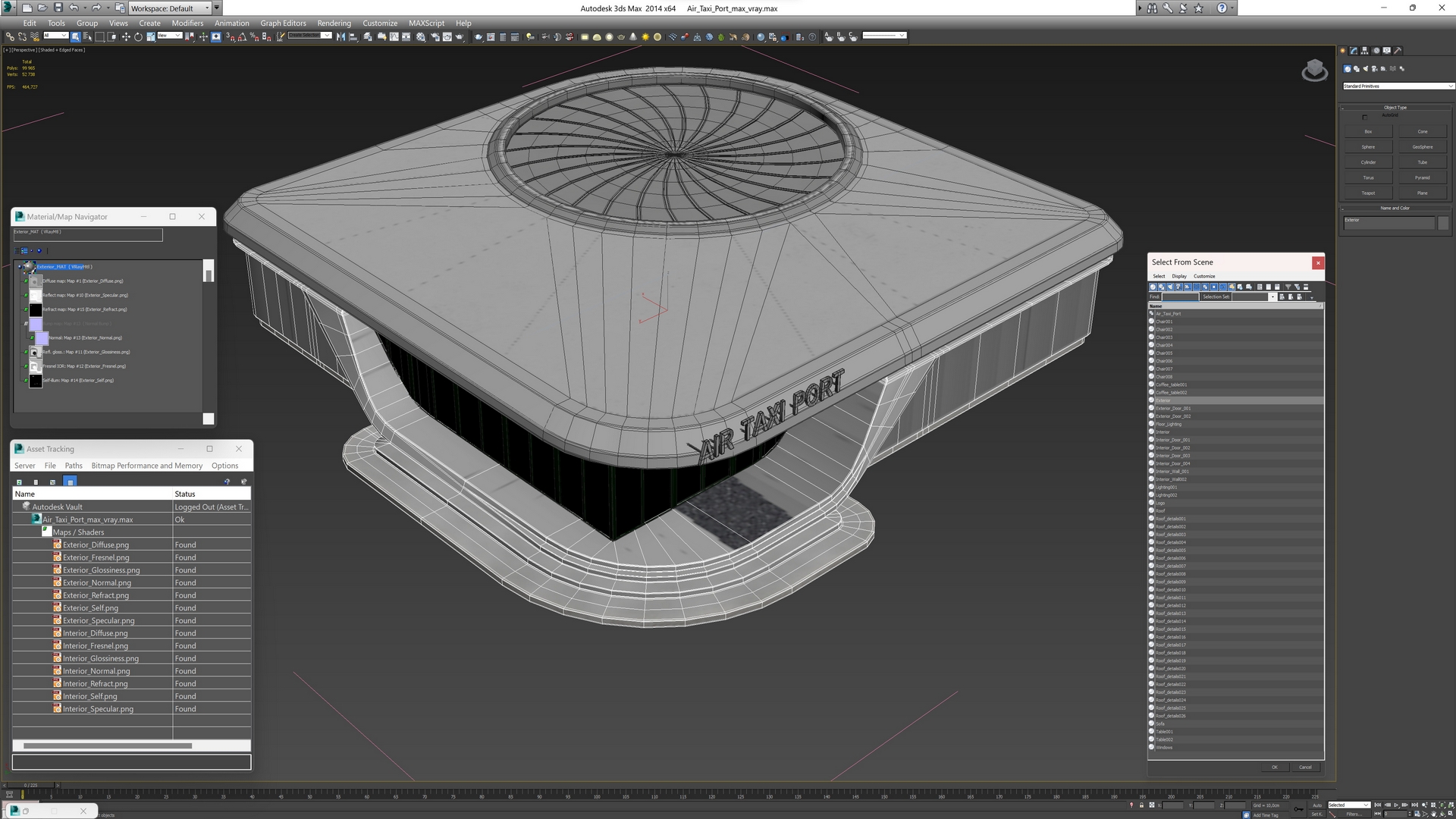Click the object color swatch beside Exterior name
The width and height of the screenshot is (1456, 819).
click(x=1443, y=222)
